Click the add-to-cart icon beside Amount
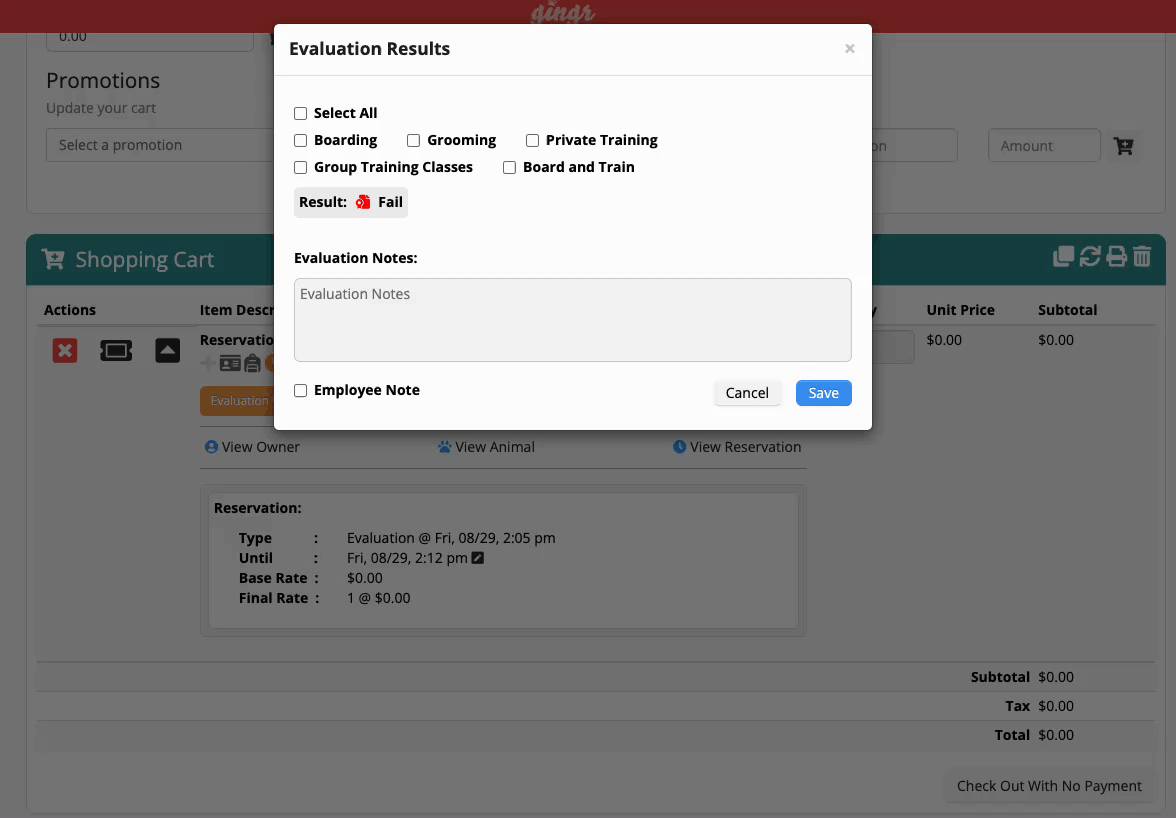Viewport: 1176px width, 818px height. (1124, 146)
